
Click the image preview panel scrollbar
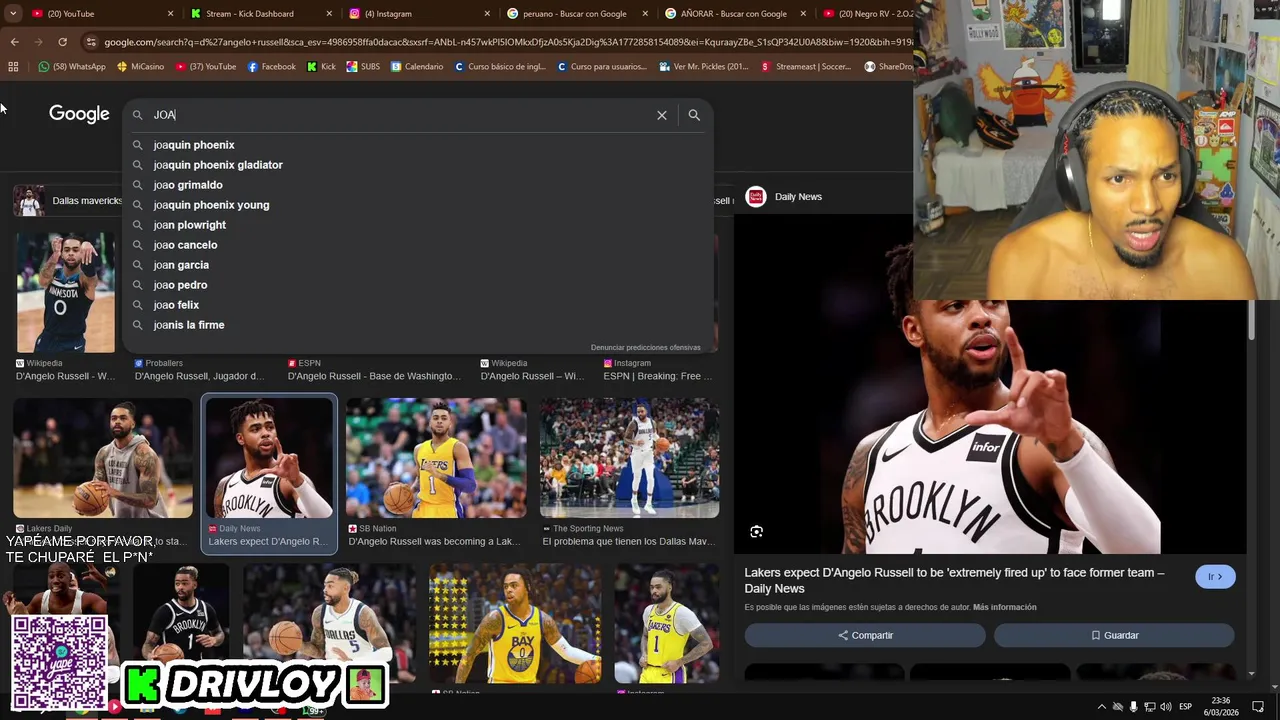tap(1251, 320)
